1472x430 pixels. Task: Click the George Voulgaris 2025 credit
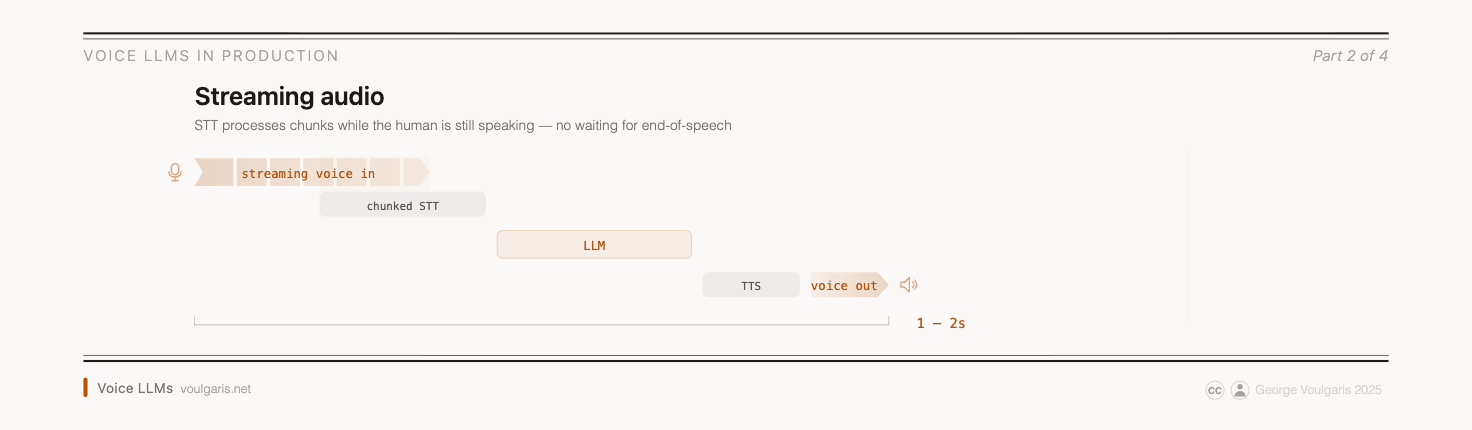pos(1318,390)
